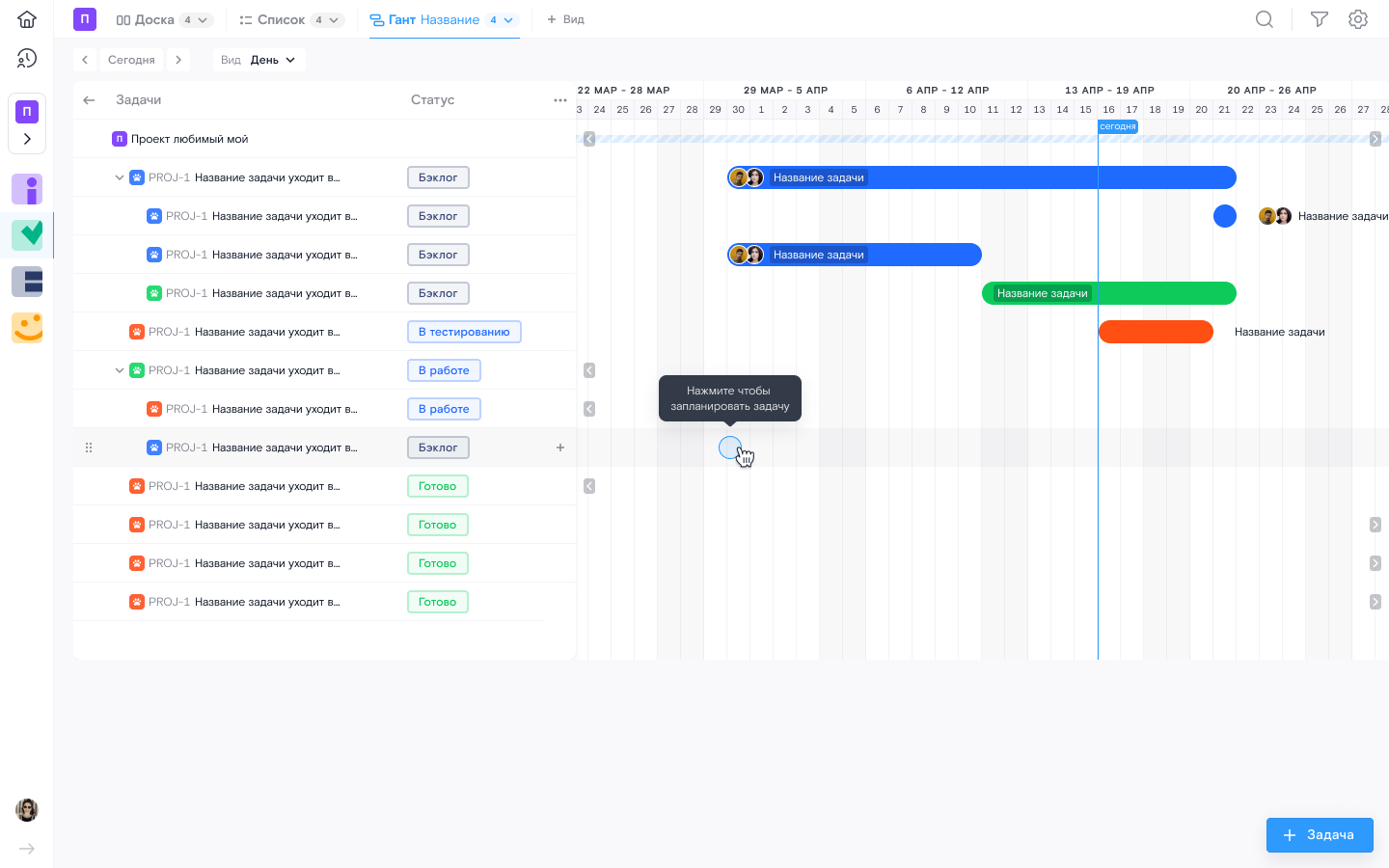Go to the previous period with the left chevron

tap(85, 60)
